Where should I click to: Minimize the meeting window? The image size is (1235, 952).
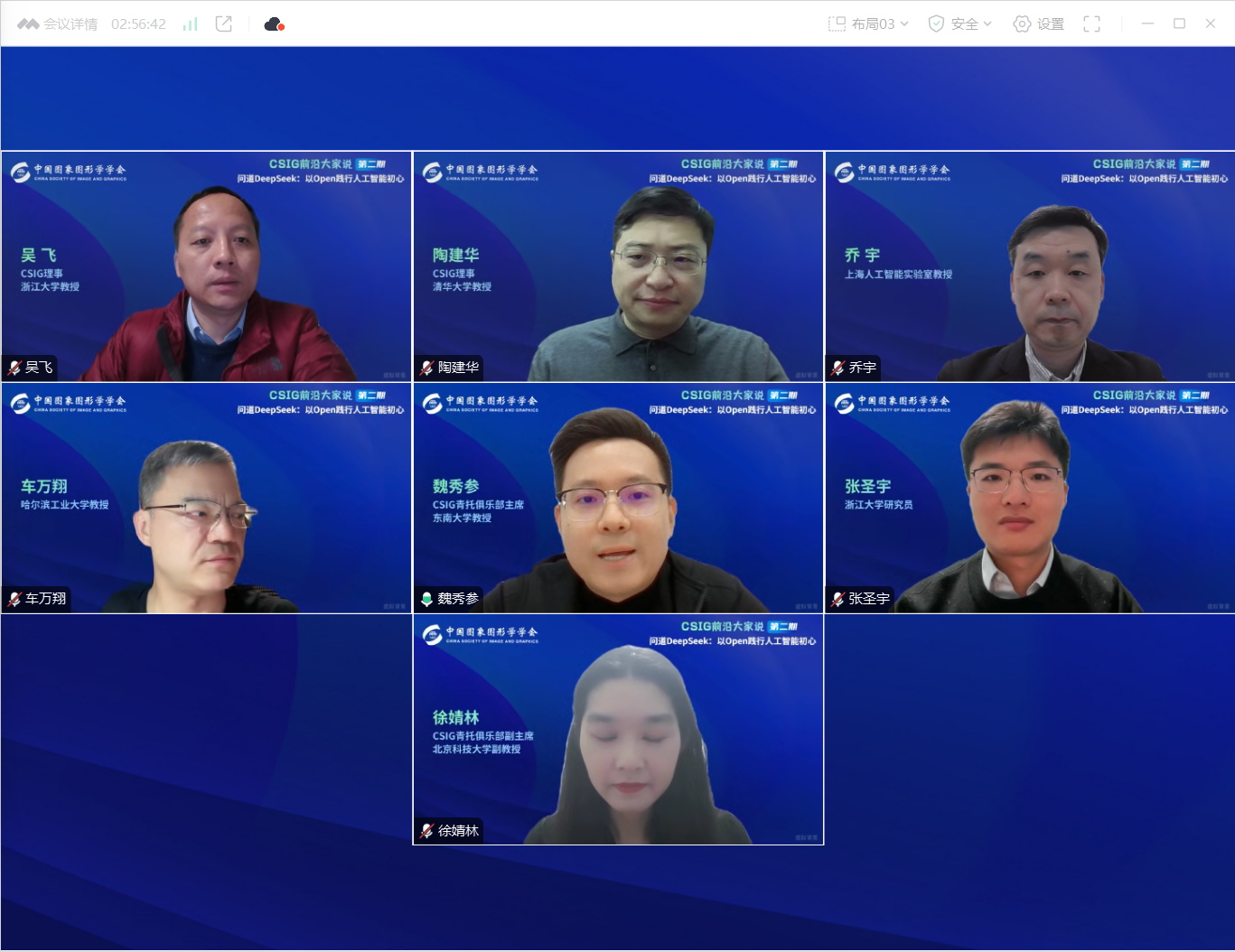1147,23
